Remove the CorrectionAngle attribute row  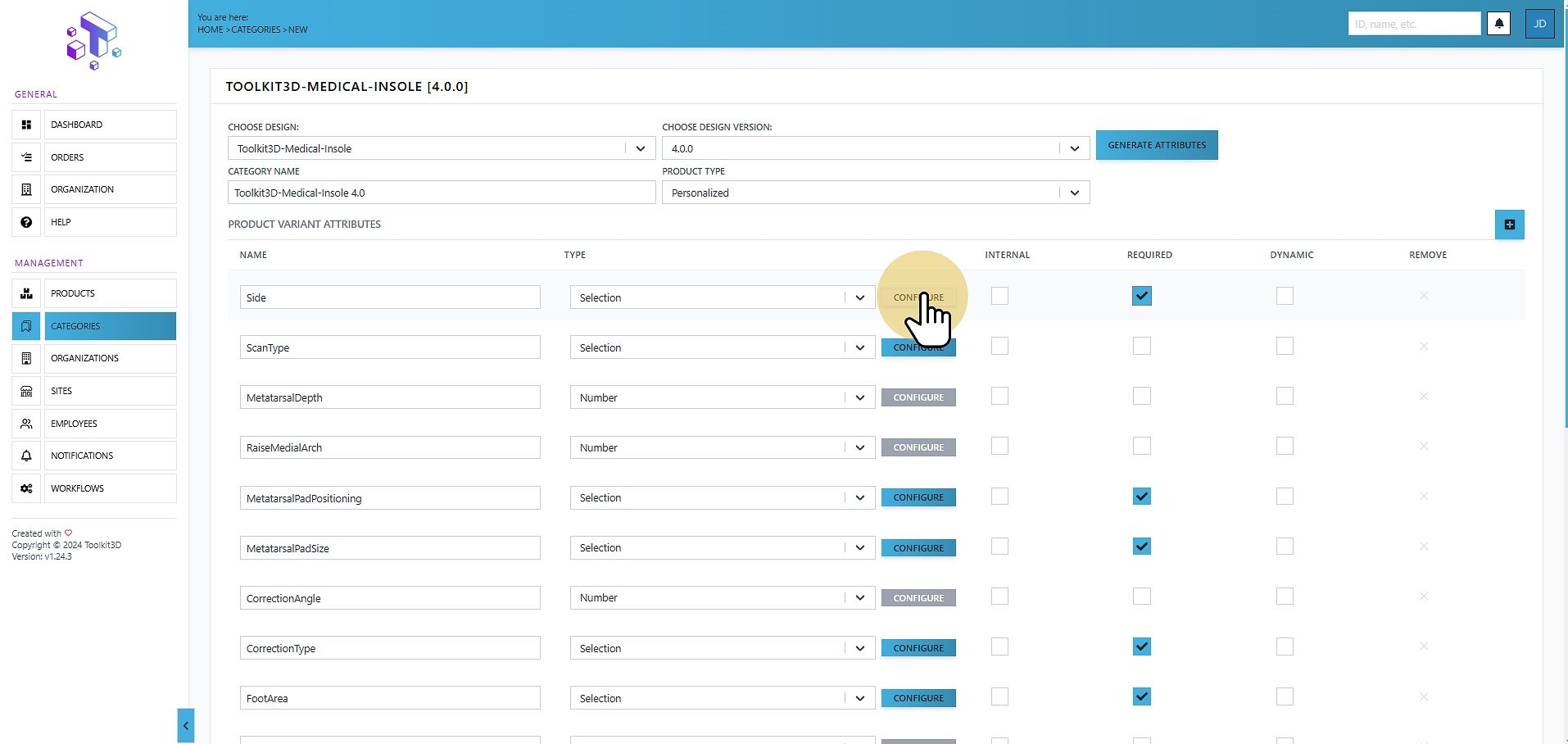(1424, 597)
